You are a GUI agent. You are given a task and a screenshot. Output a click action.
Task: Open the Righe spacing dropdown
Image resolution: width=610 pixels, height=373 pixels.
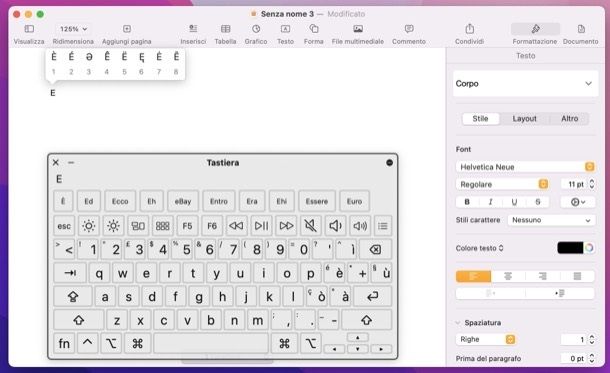point(486,340)
